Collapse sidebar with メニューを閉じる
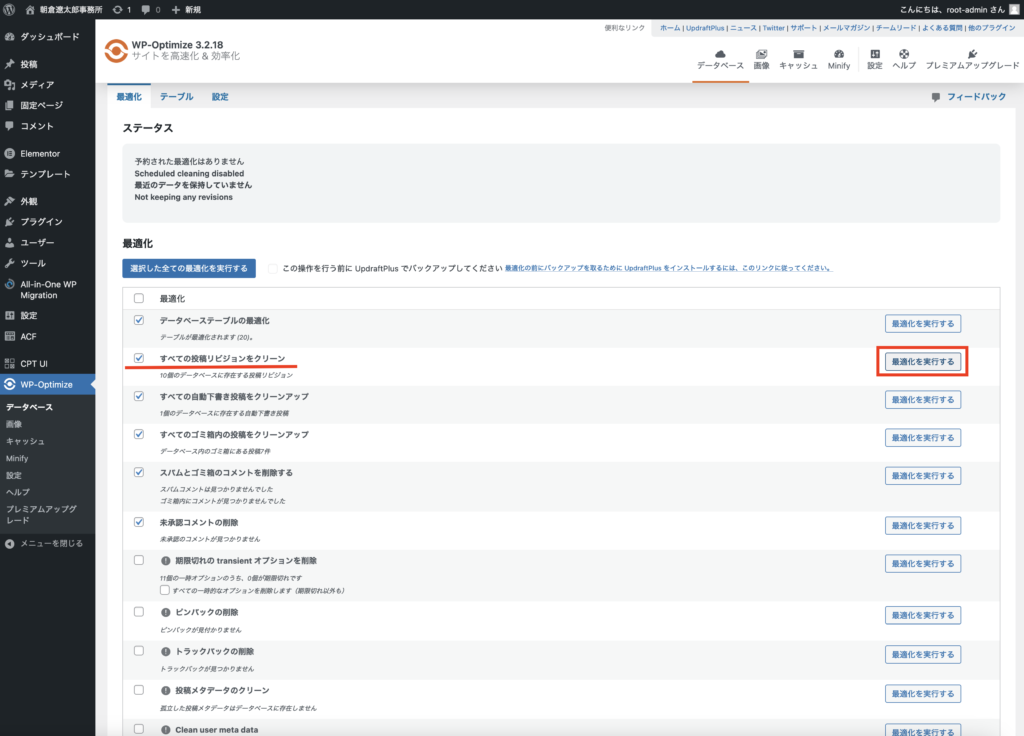The height and width of the screenshot is (736, 1024). [44, 544]
